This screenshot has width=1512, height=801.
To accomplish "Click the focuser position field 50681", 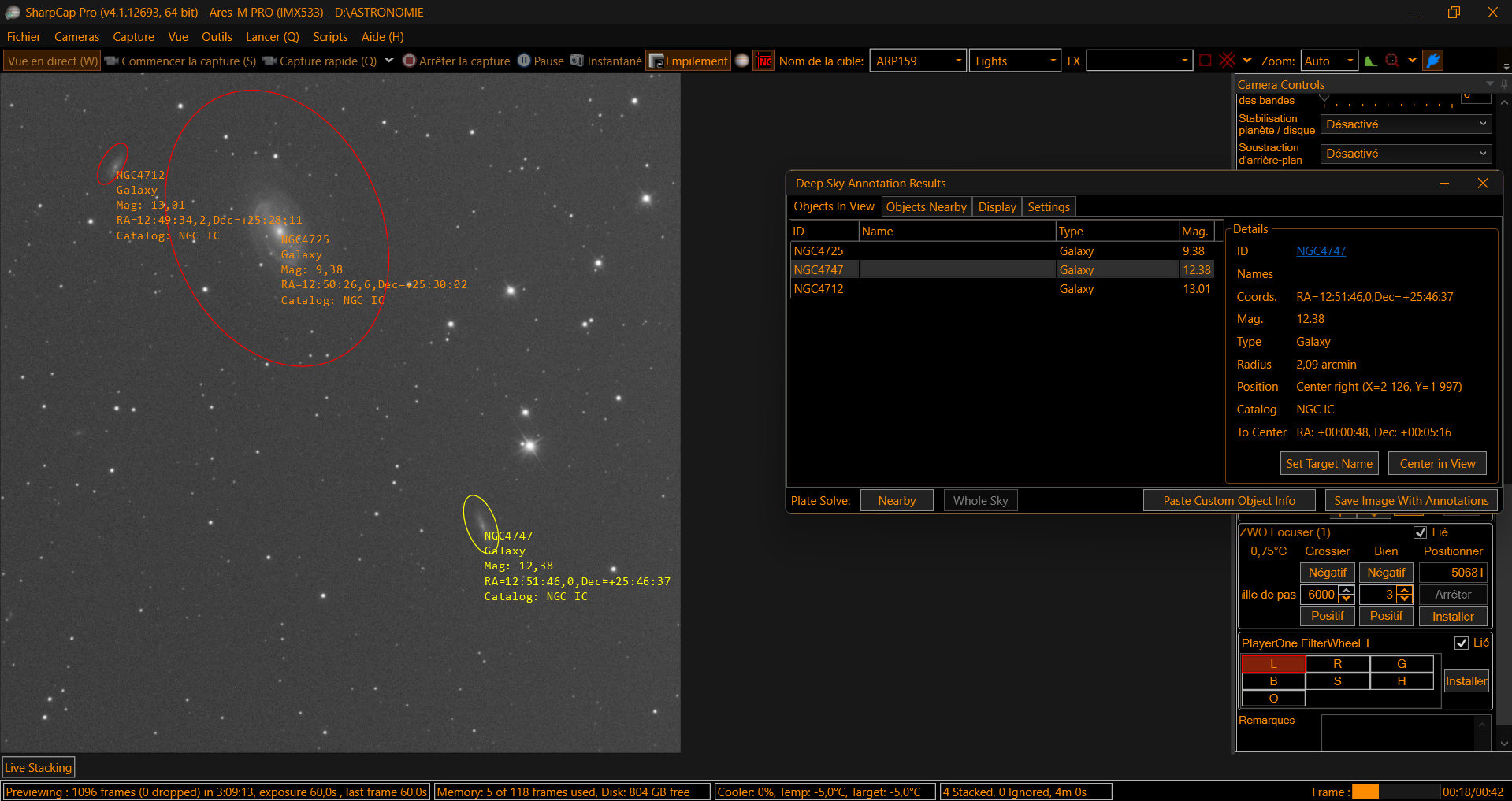I will 1453,573.
